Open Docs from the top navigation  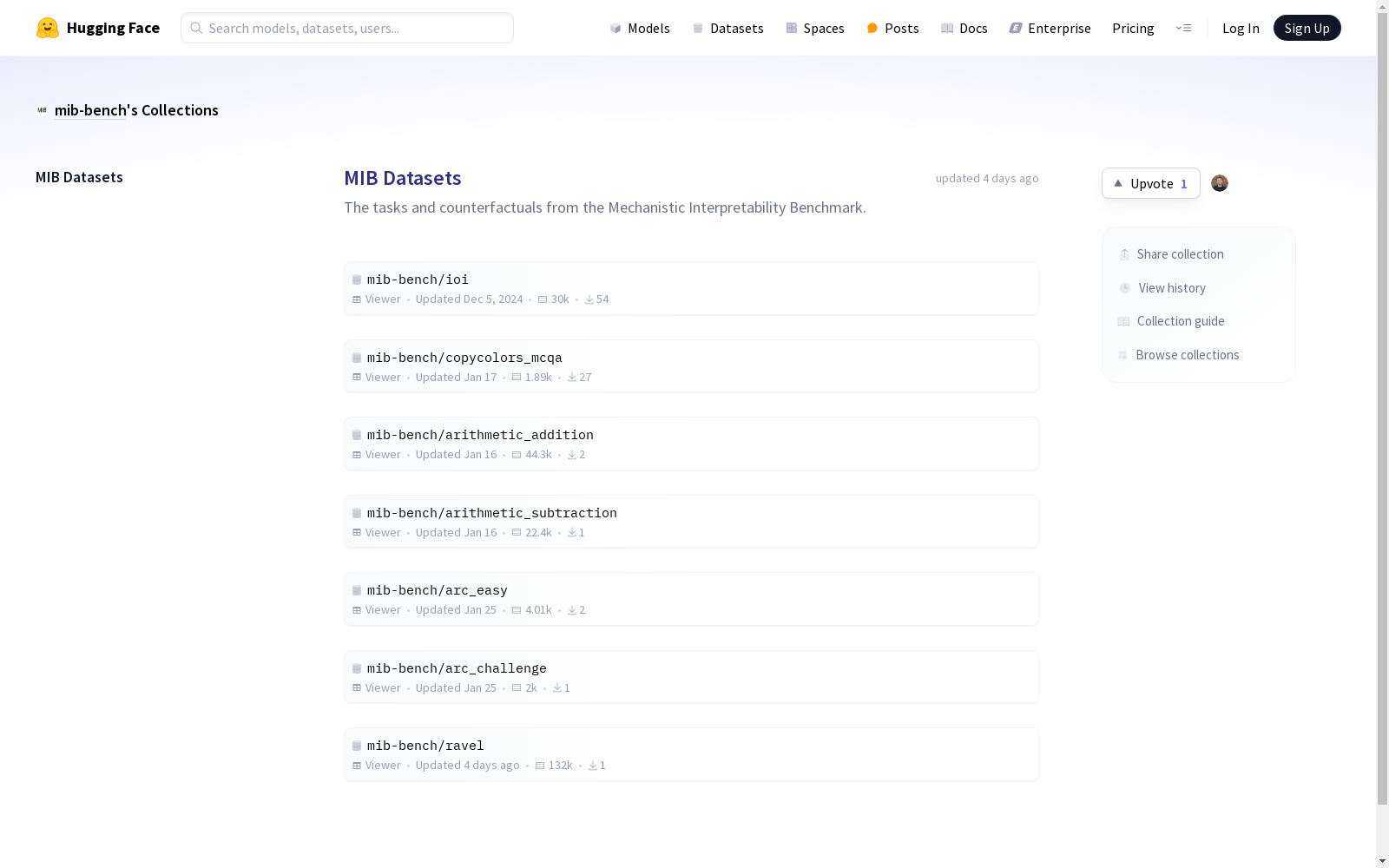[x=964, y=28]
